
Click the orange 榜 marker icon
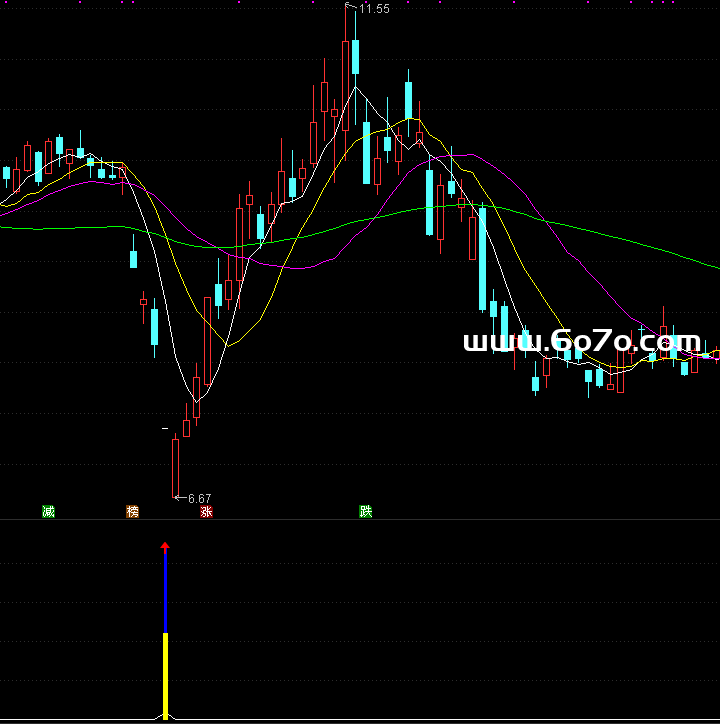pos(132,512)
